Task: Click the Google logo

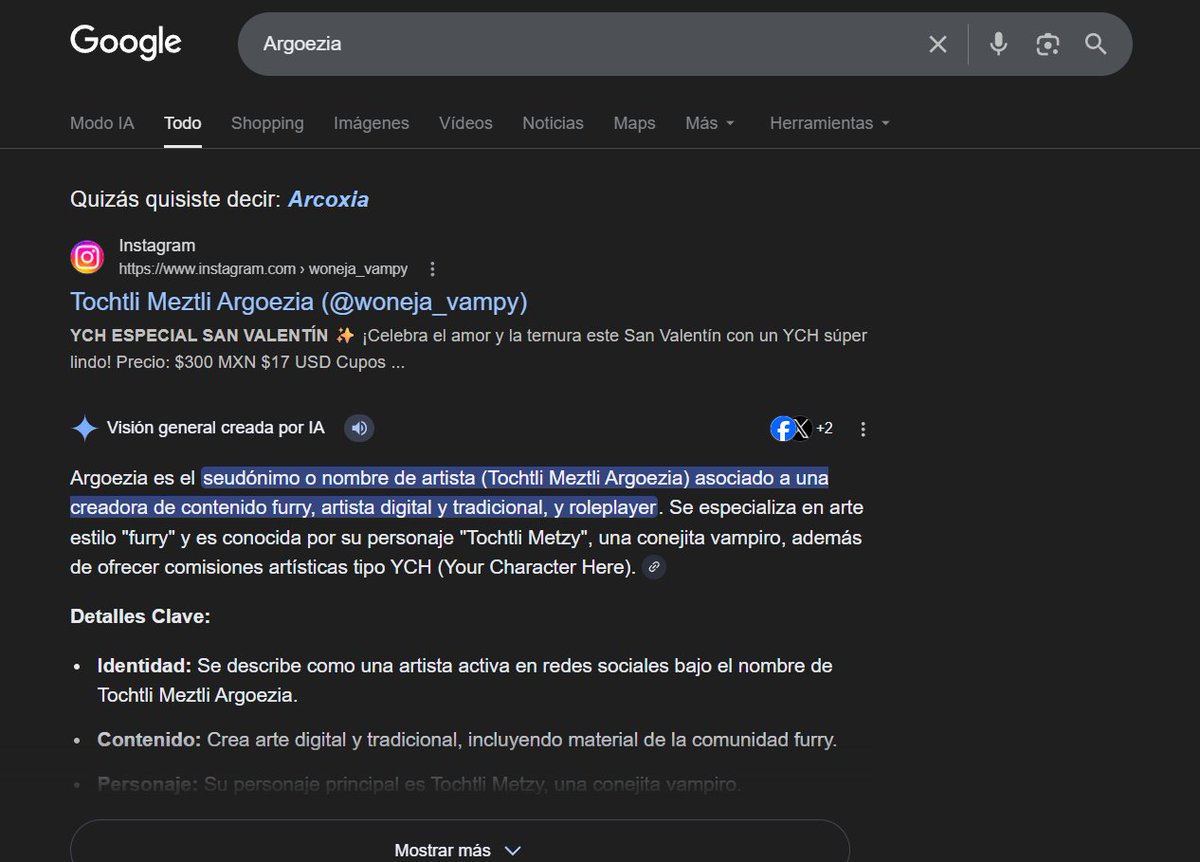Action: [126, 43]
